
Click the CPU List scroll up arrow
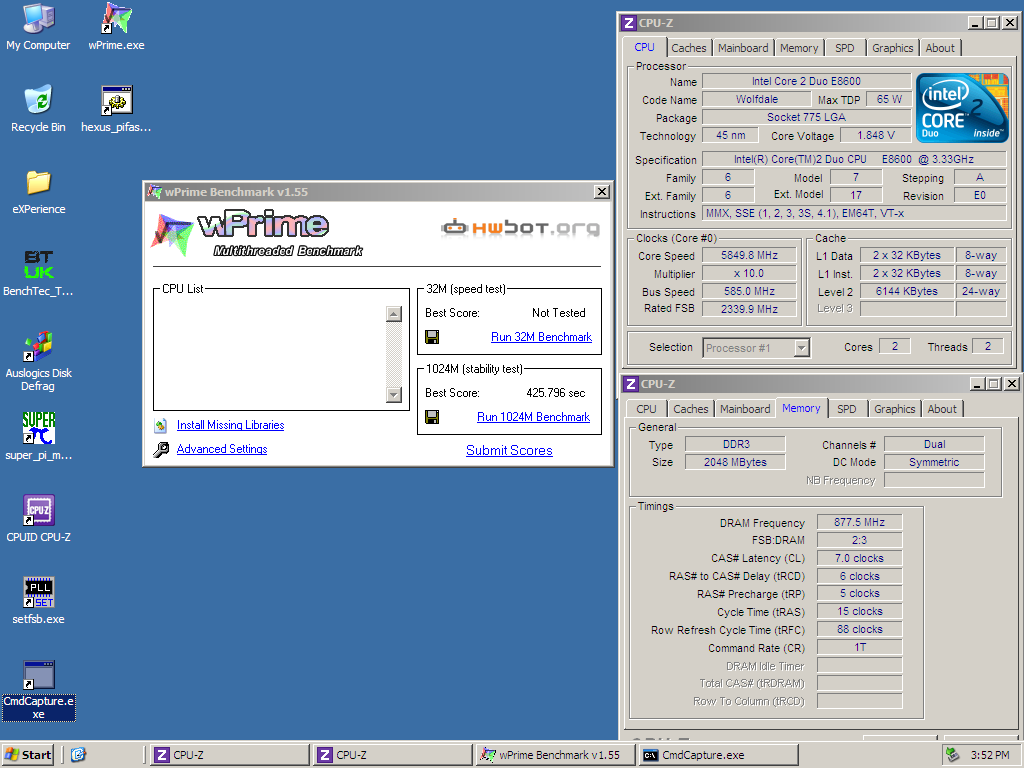[x=394, y=314]
